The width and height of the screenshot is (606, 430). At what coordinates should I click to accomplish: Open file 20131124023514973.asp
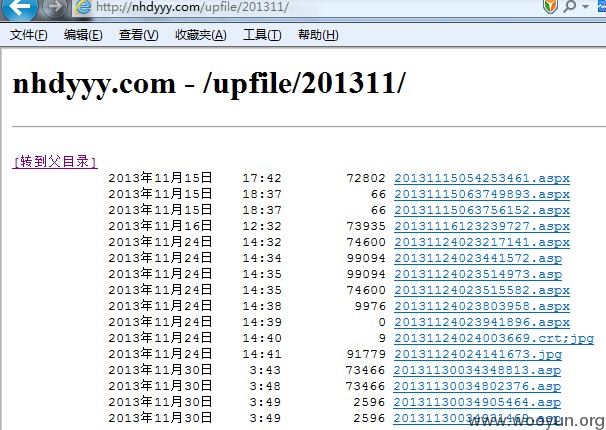pyautogui.click(x=478, y=274)
